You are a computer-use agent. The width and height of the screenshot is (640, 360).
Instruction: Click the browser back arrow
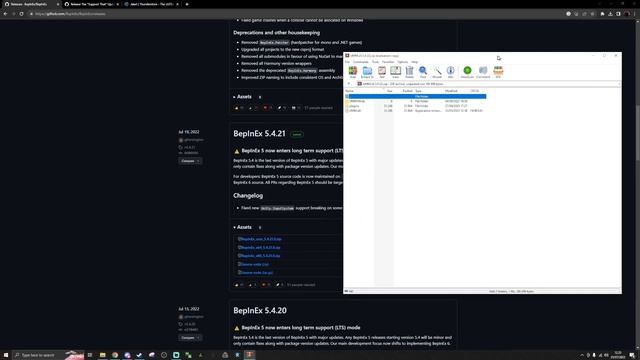coord(5,13)
